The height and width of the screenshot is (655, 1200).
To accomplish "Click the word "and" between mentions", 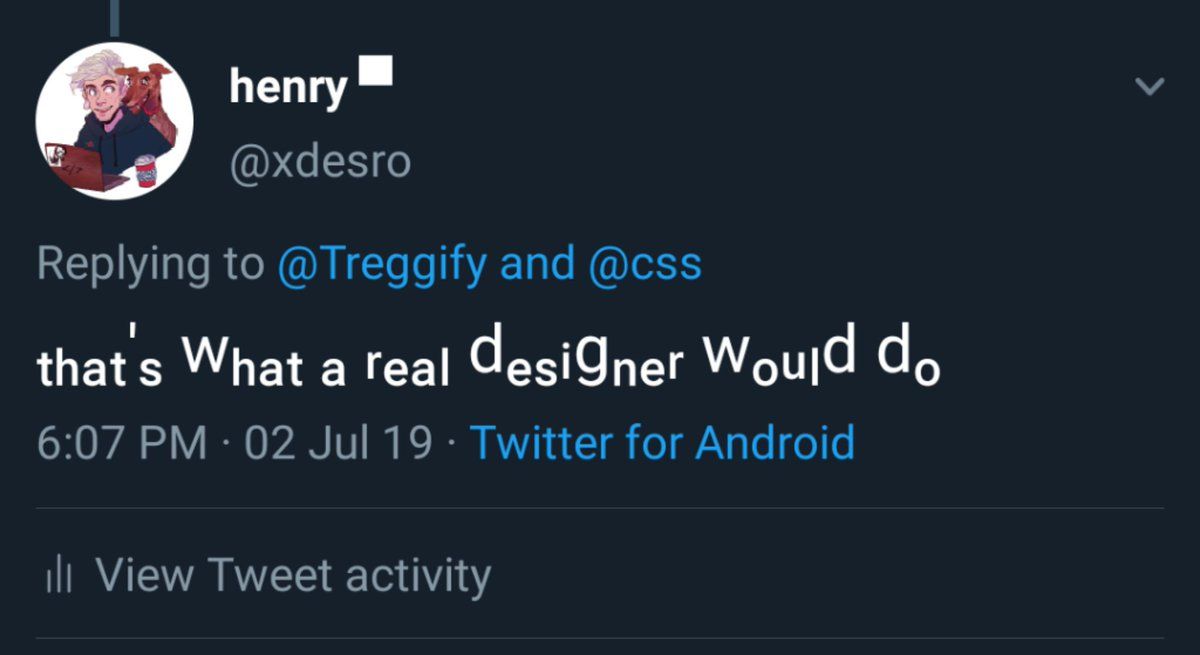I will (537, 264).
